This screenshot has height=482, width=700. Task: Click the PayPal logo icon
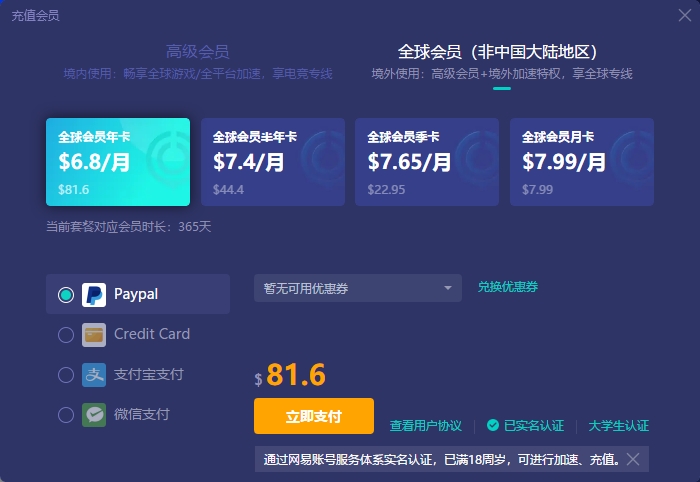94,295
